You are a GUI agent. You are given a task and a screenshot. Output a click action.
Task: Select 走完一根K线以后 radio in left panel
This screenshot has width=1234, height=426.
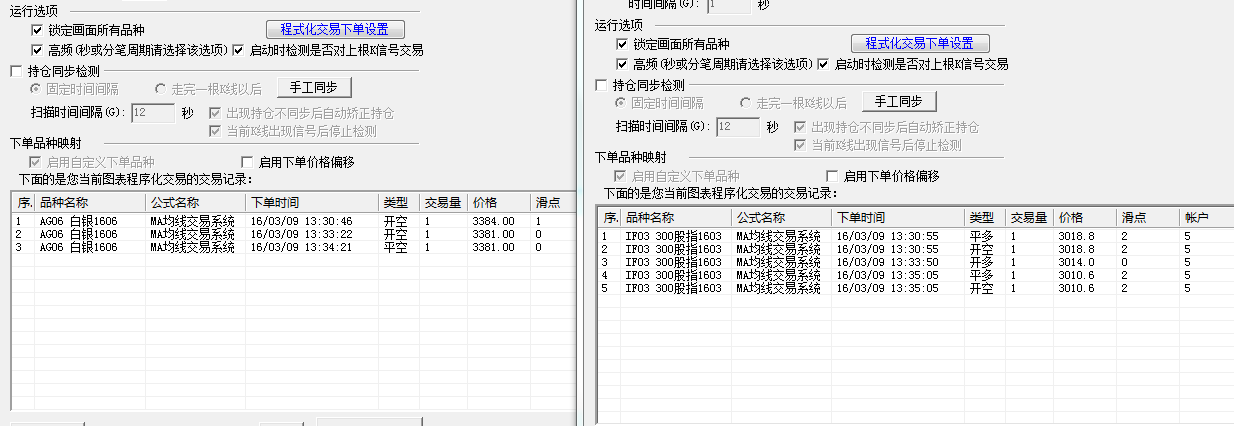160,89
